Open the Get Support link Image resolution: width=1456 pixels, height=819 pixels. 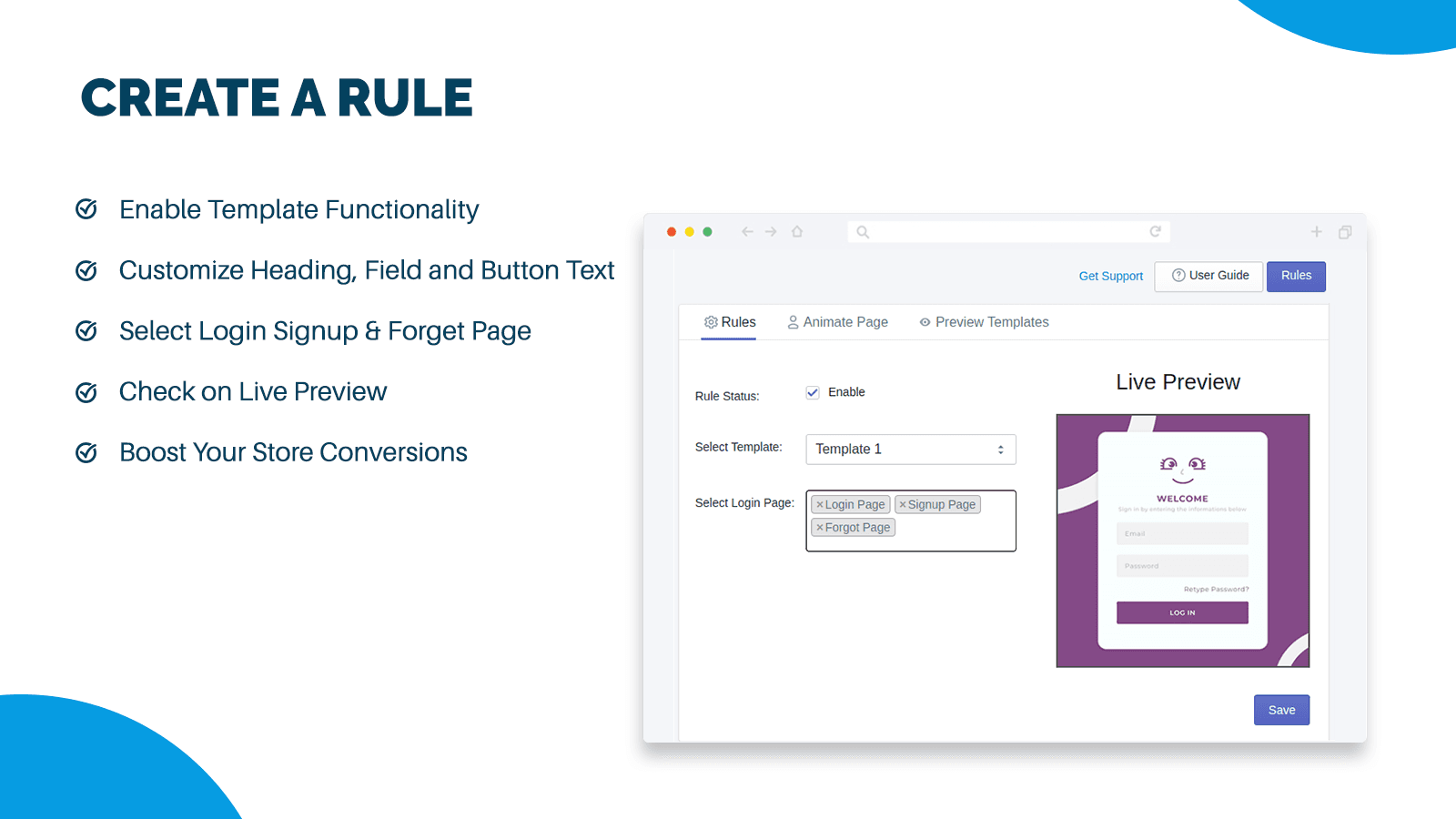click(x=1110, y=277)
